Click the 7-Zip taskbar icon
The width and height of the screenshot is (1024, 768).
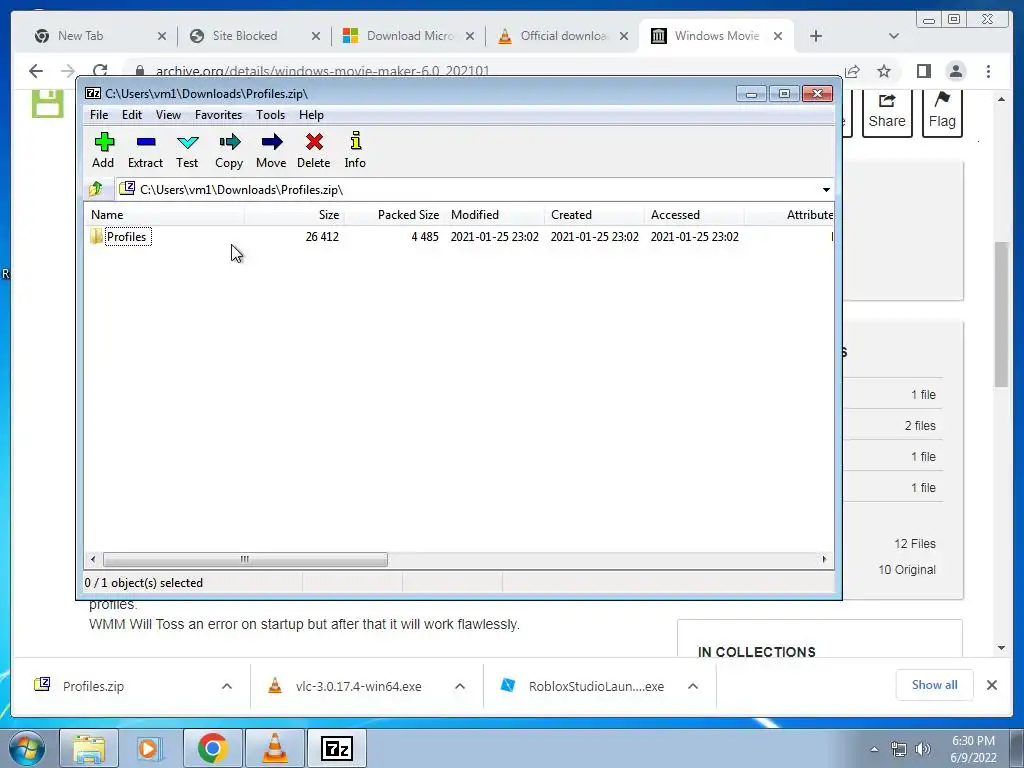pos(337,748)
